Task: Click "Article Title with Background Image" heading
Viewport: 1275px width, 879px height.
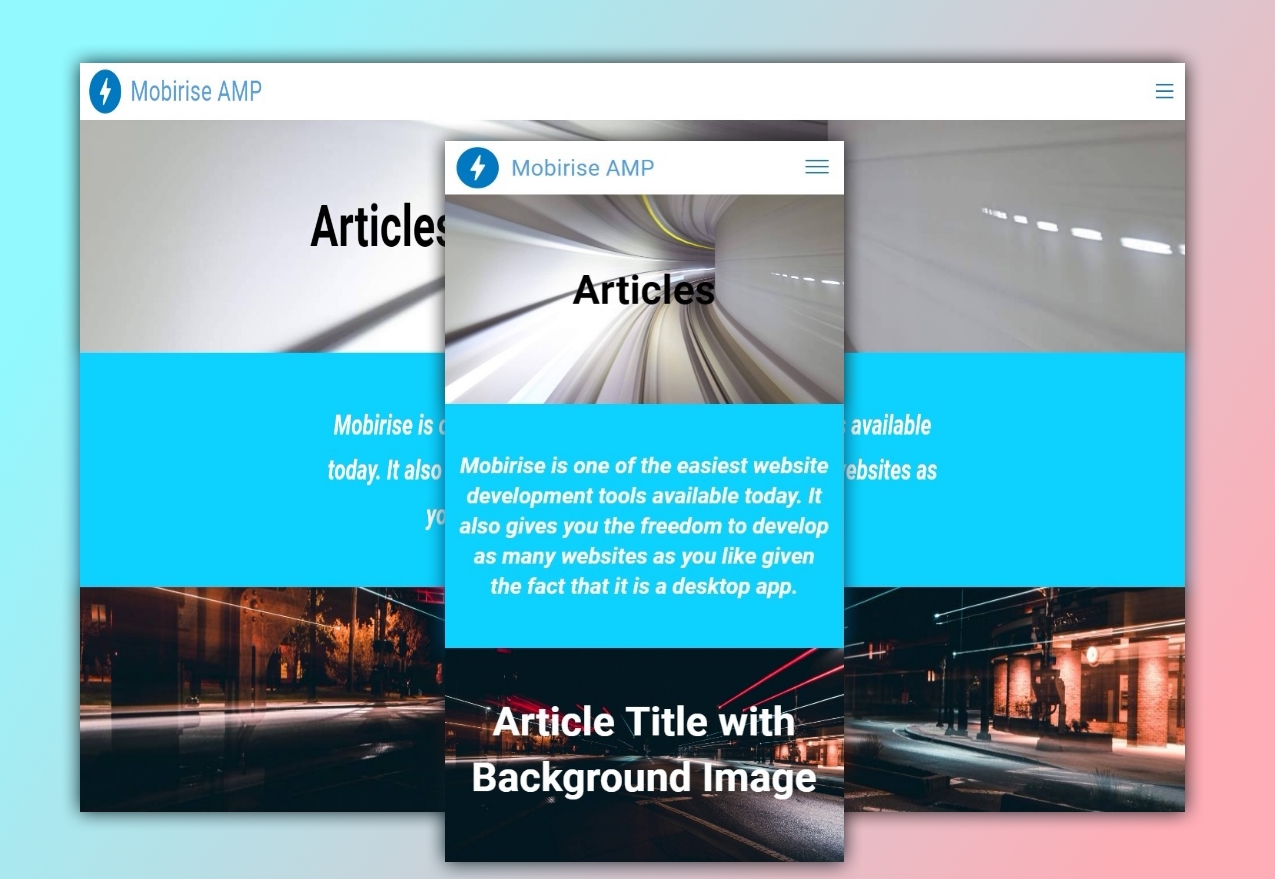Action: 643,749
